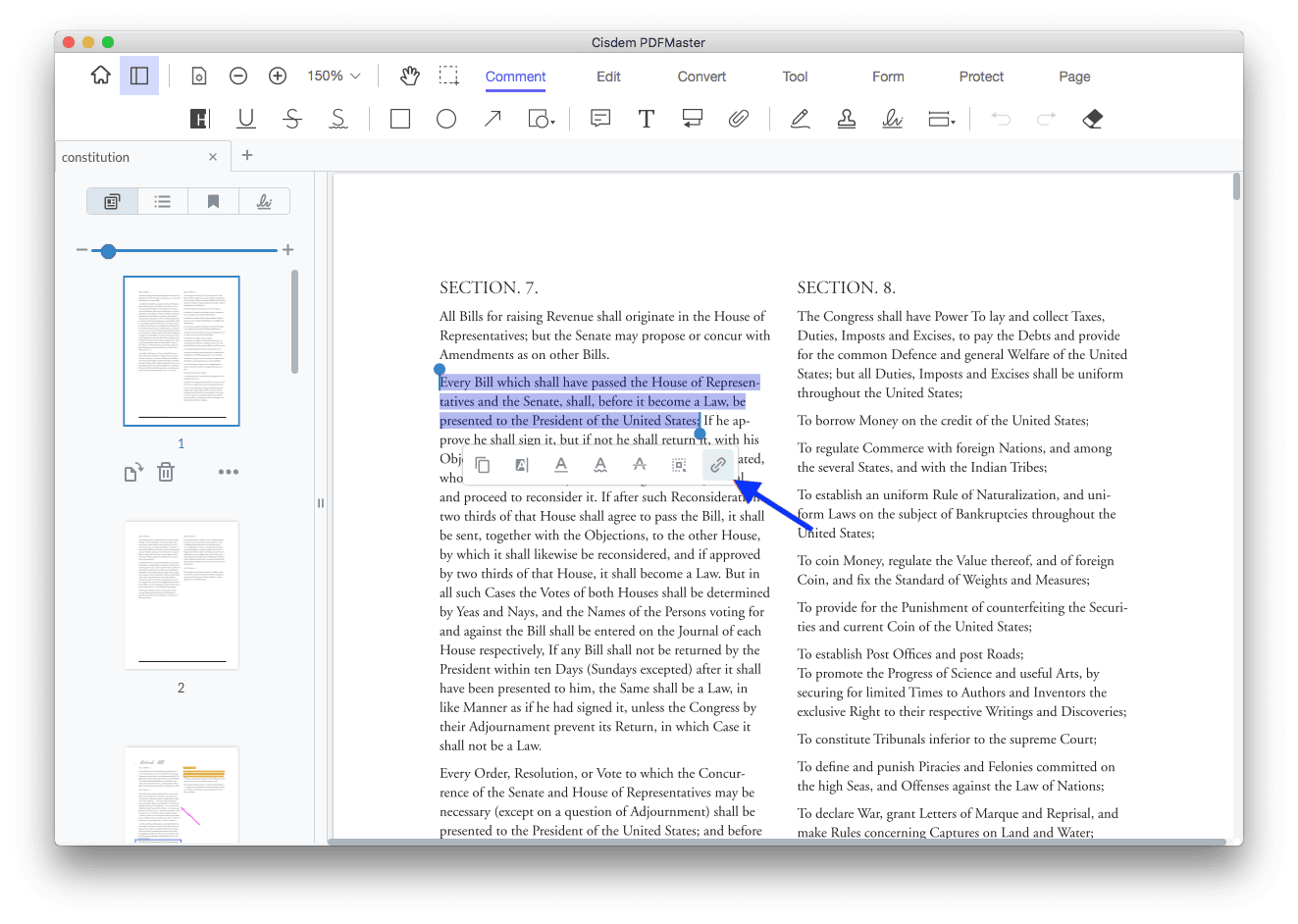Copy selected text from popup toolbar
Viewport: 1298px width, 924px height.
(x=483, y=465)
